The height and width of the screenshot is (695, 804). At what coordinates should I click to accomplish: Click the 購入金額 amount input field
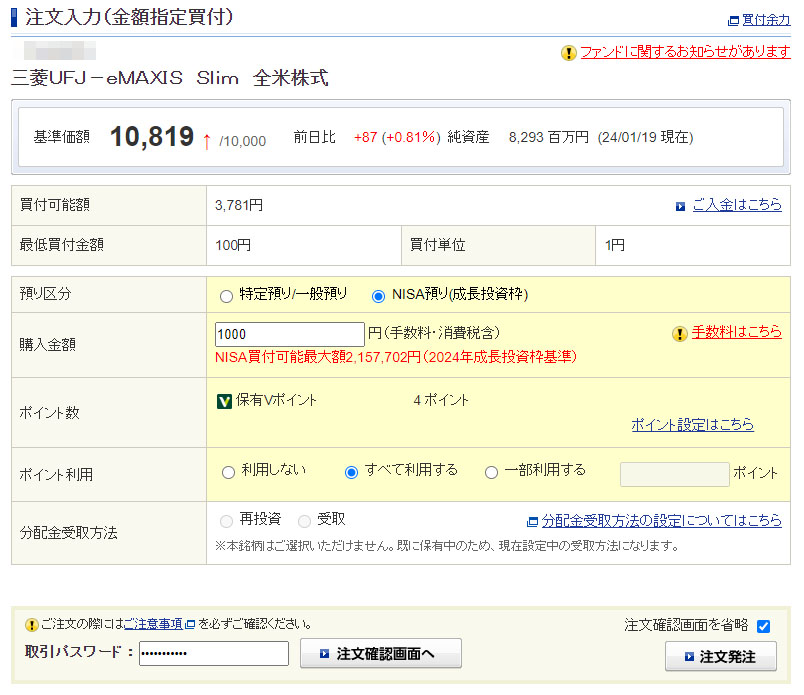coord(289,334)
